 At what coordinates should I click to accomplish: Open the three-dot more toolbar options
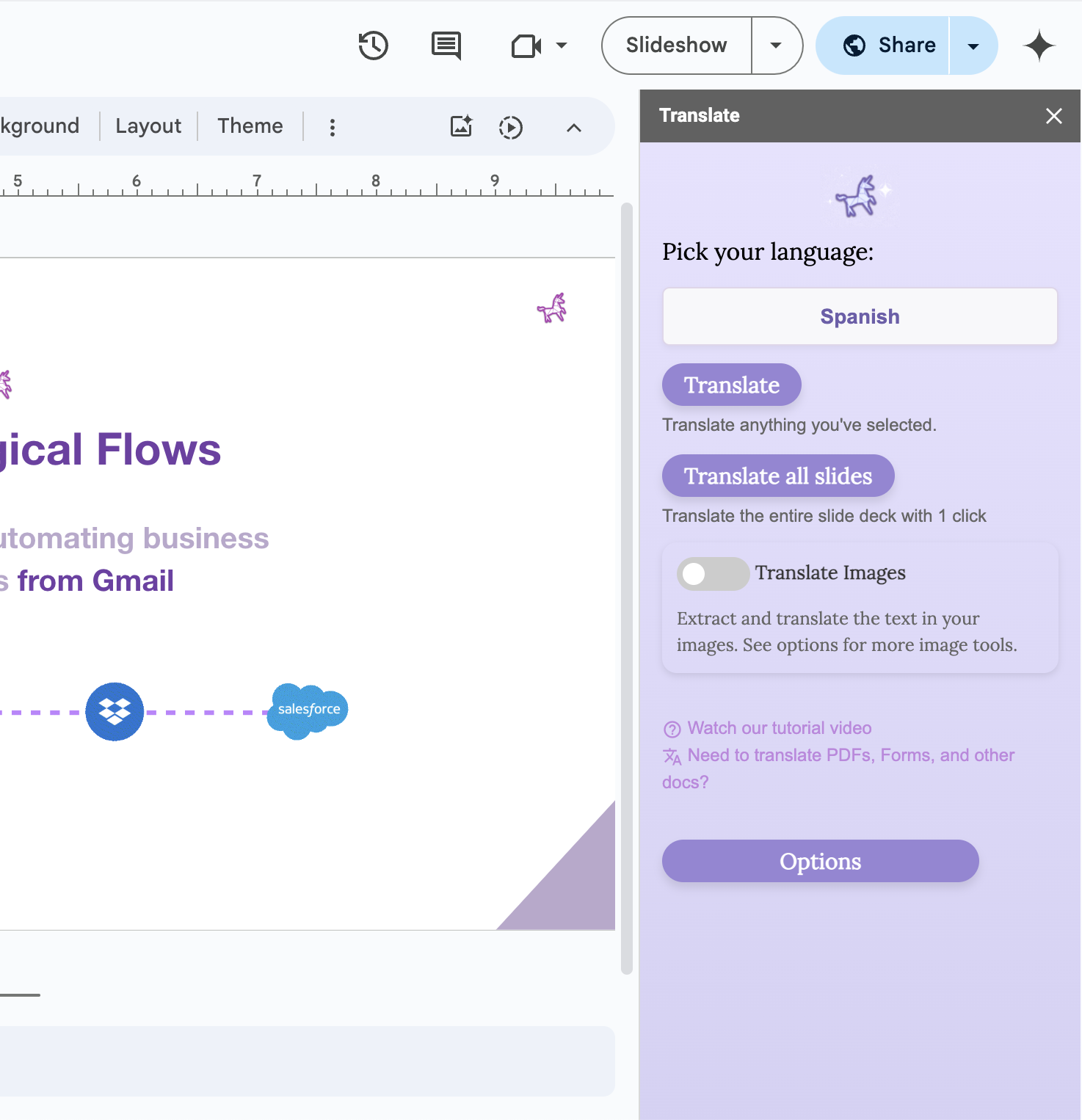click(333, 128)
